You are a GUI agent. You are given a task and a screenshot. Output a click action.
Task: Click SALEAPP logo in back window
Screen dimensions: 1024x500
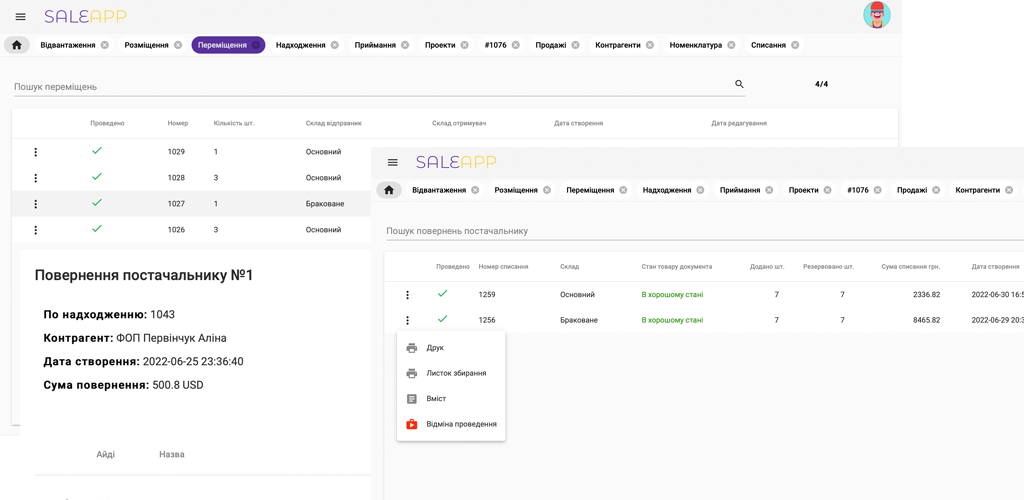pos(86,17)
